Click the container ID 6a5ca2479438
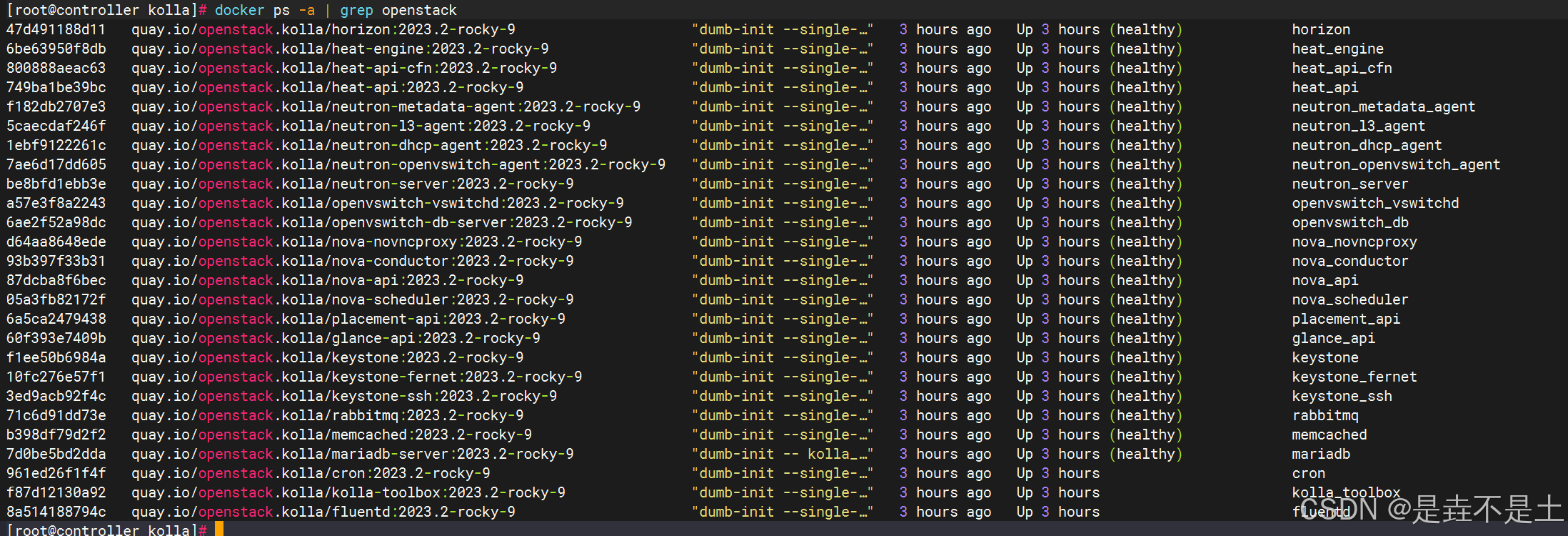 56,319
